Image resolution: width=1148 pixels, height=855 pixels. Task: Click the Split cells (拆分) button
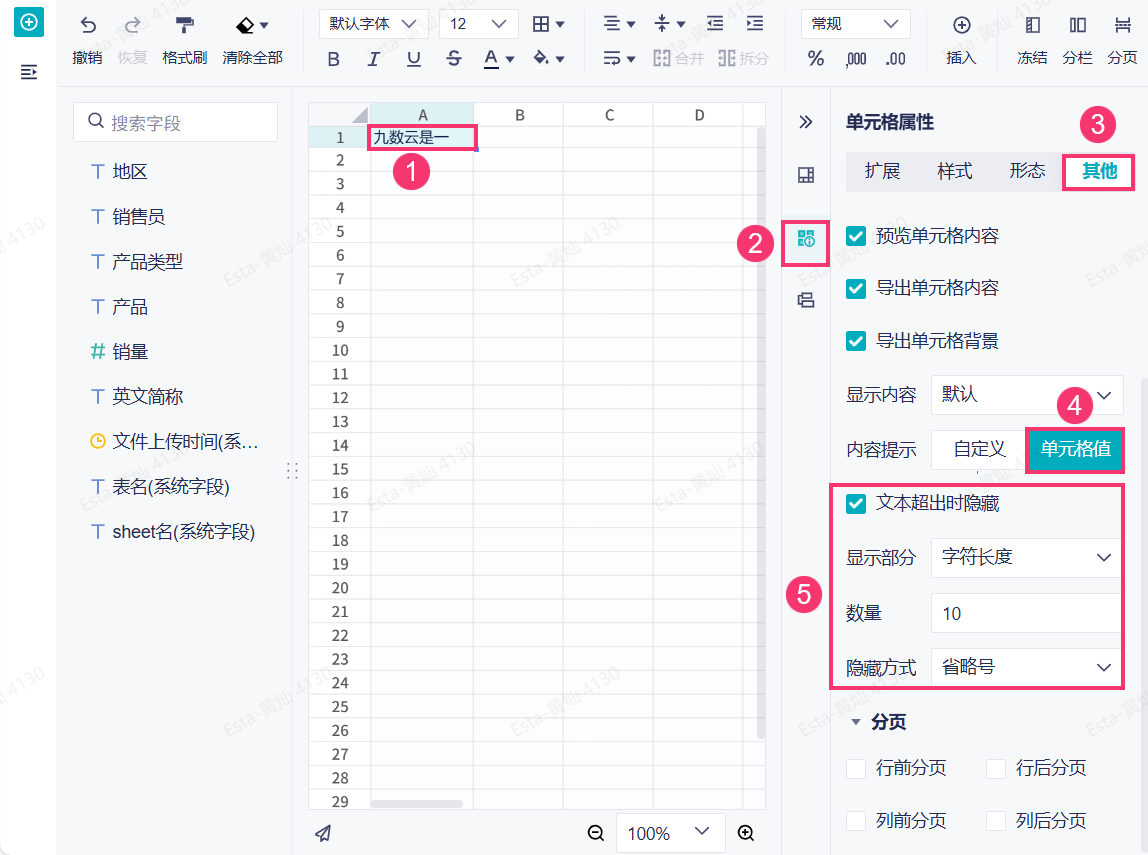click(x=743, y=58)
